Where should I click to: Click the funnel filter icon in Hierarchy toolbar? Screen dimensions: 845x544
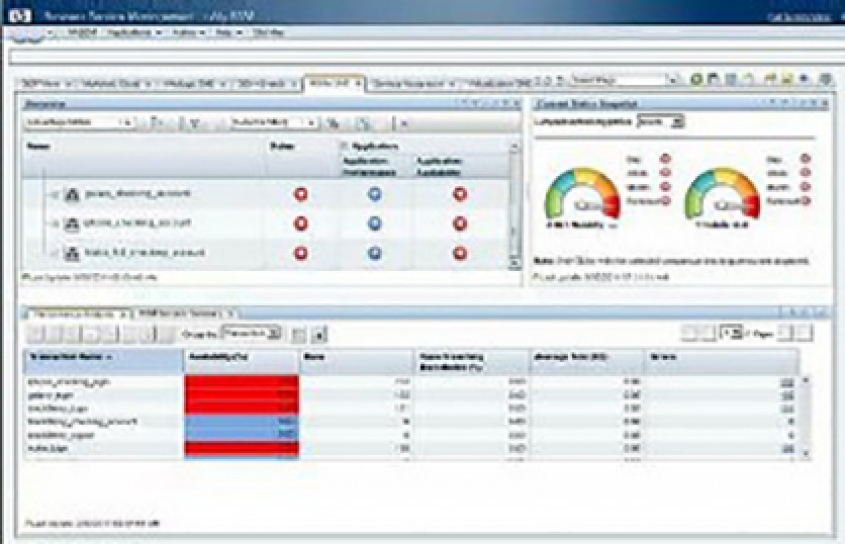(x=195, y=123)
